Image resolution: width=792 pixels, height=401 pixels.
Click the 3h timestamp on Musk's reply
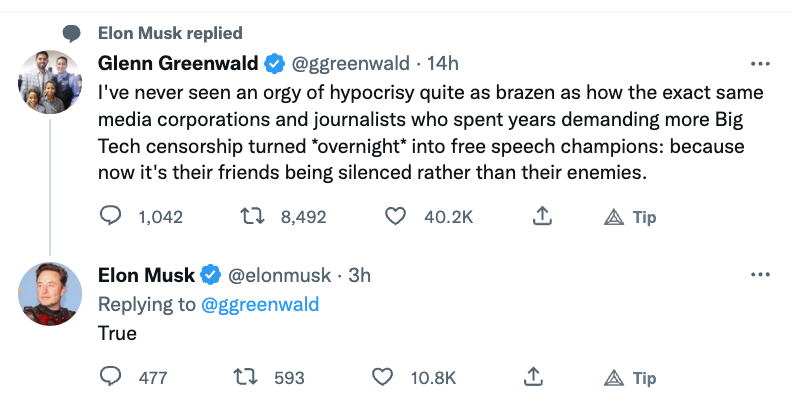[x=357, y=275]
